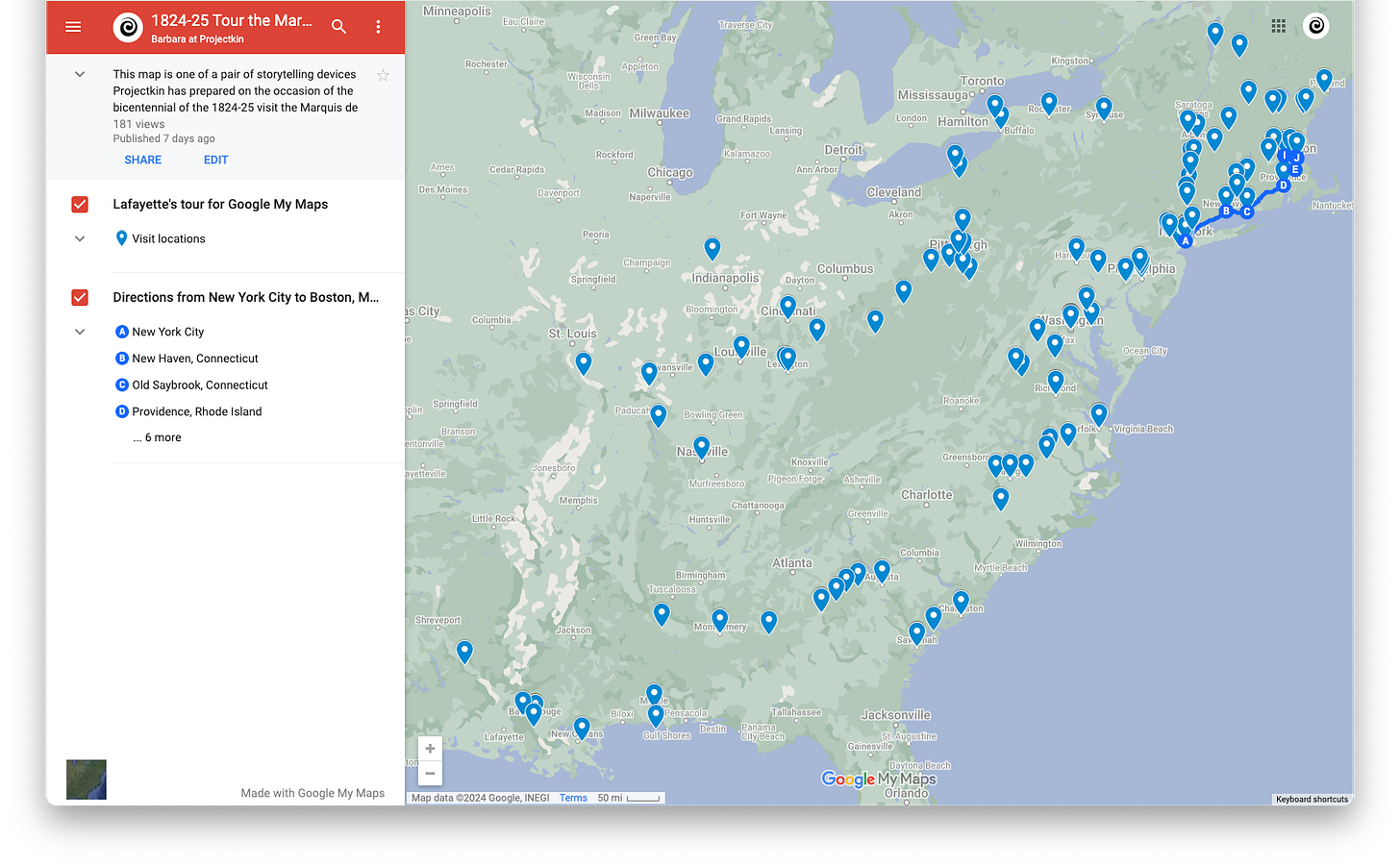The height and width of the screenshot is (867, 1400).
Task: Click route marker A at New York
Action: pyautogui.click(x=1186, y=241)
